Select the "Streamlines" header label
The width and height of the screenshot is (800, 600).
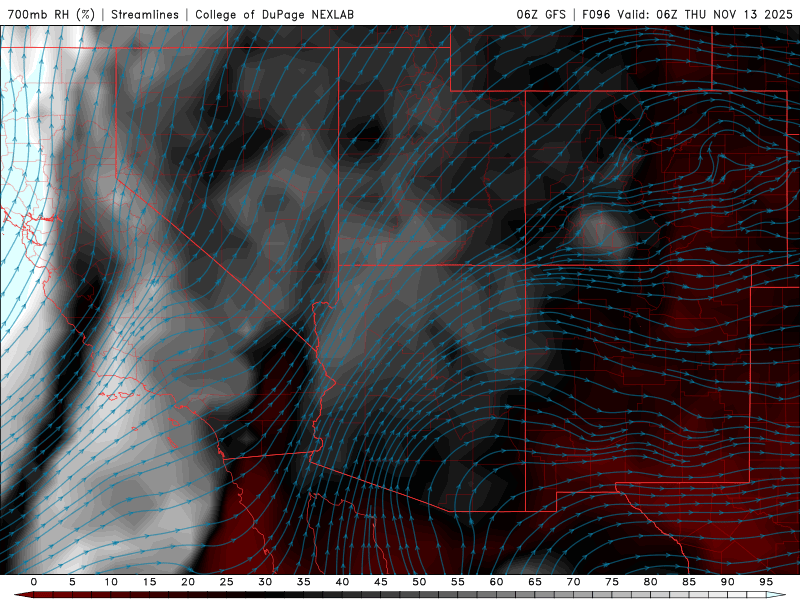coord(145,14)
